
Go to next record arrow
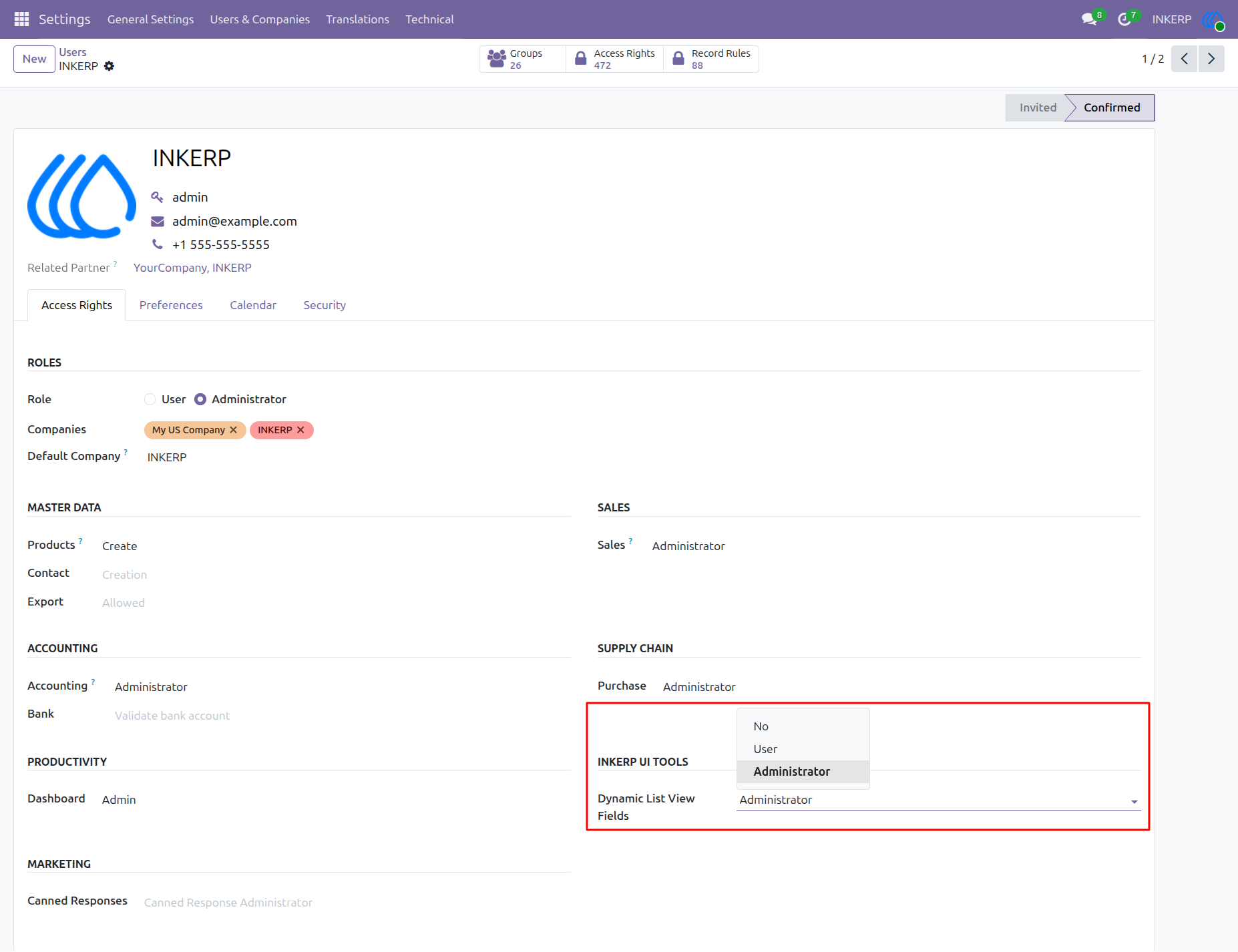1211,59
